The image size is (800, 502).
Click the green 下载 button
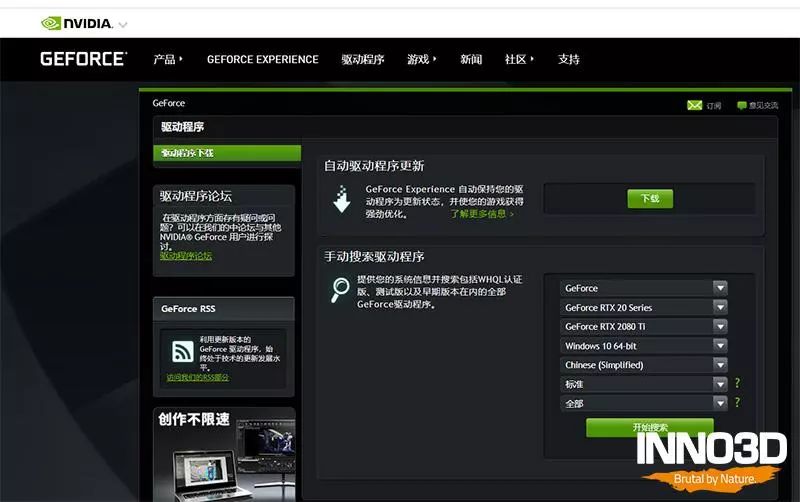point(650,198)
